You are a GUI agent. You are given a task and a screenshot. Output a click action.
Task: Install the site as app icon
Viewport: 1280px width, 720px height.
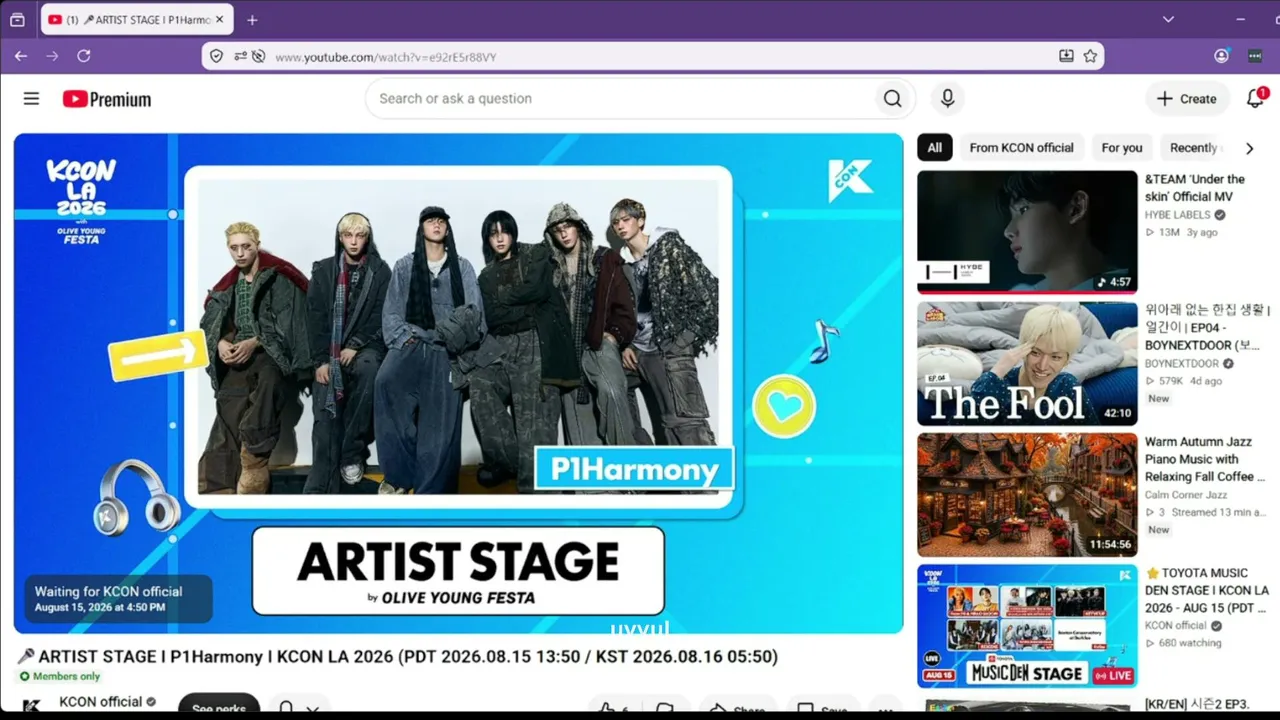(x=1067, y=57)
